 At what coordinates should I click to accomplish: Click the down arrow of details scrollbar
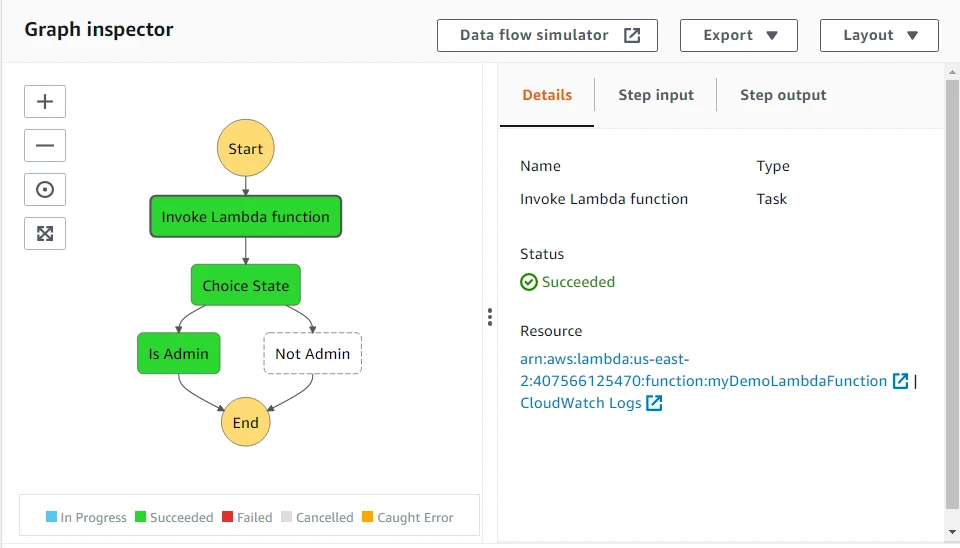click(951, 531)
